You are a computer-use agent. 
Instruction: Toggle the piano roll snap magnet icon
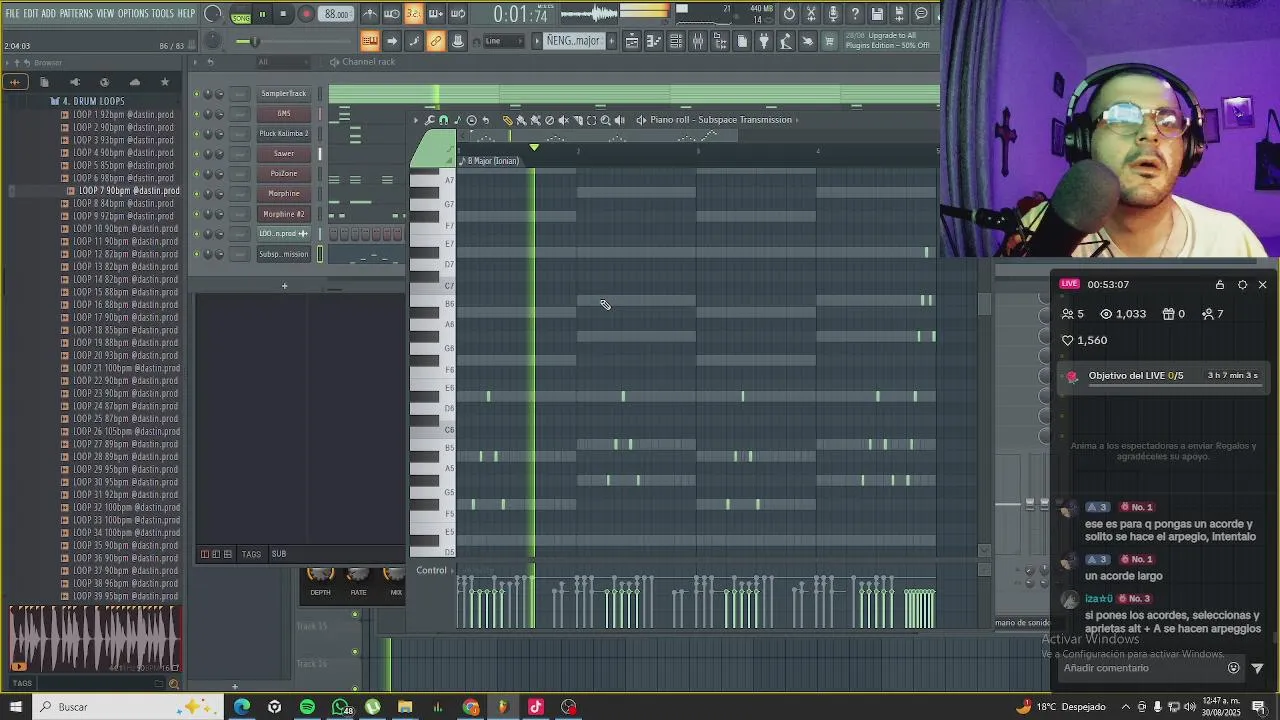(x=444, y=120)
